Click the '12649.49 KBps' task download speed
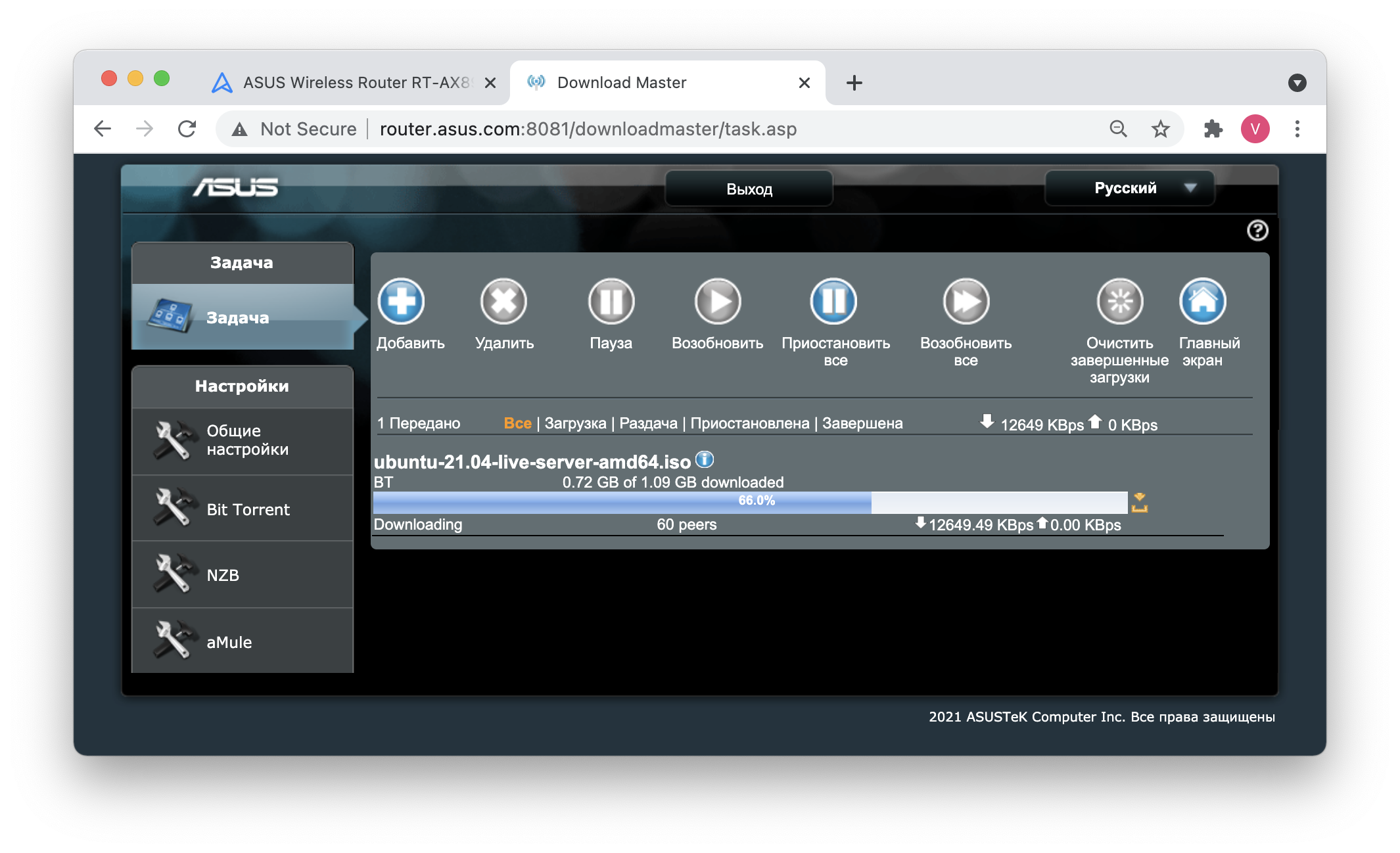 coord(981,525)
